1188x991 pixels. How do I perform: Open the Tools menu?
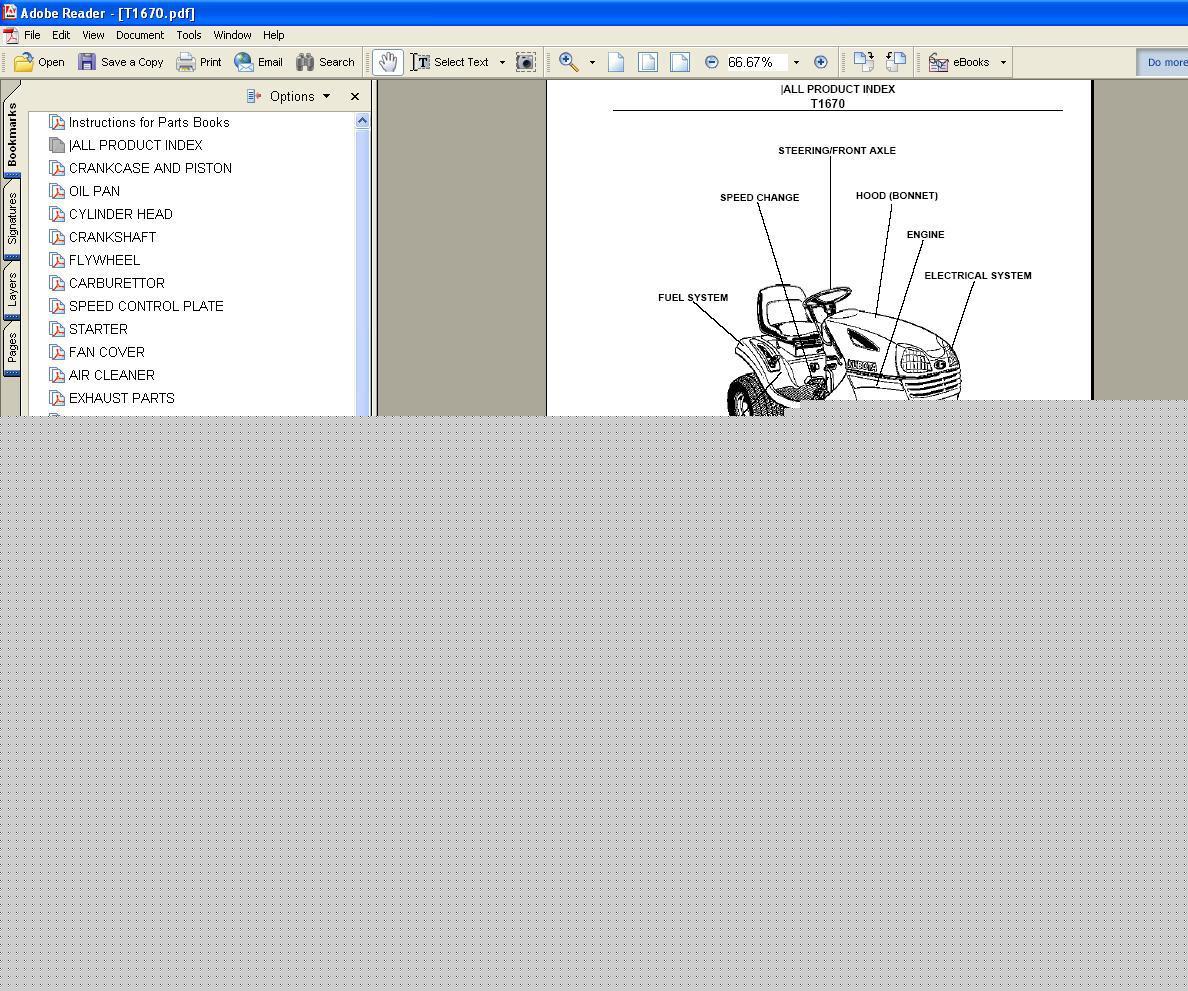[x=189, y=35]
